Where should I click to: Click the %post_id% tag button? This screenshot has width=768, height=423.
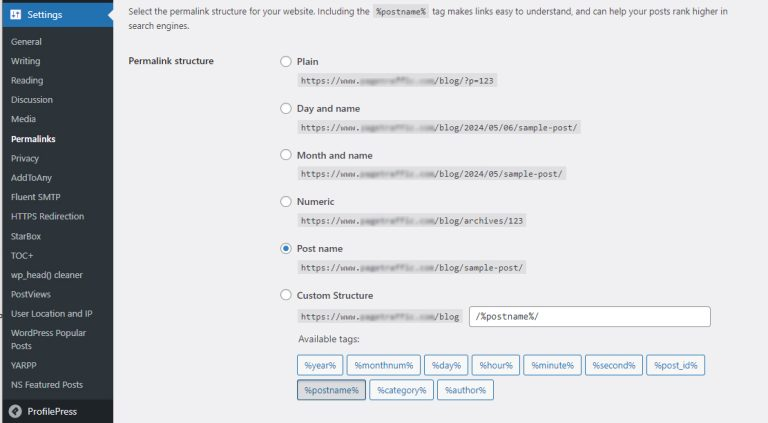(x=676, y=366)
